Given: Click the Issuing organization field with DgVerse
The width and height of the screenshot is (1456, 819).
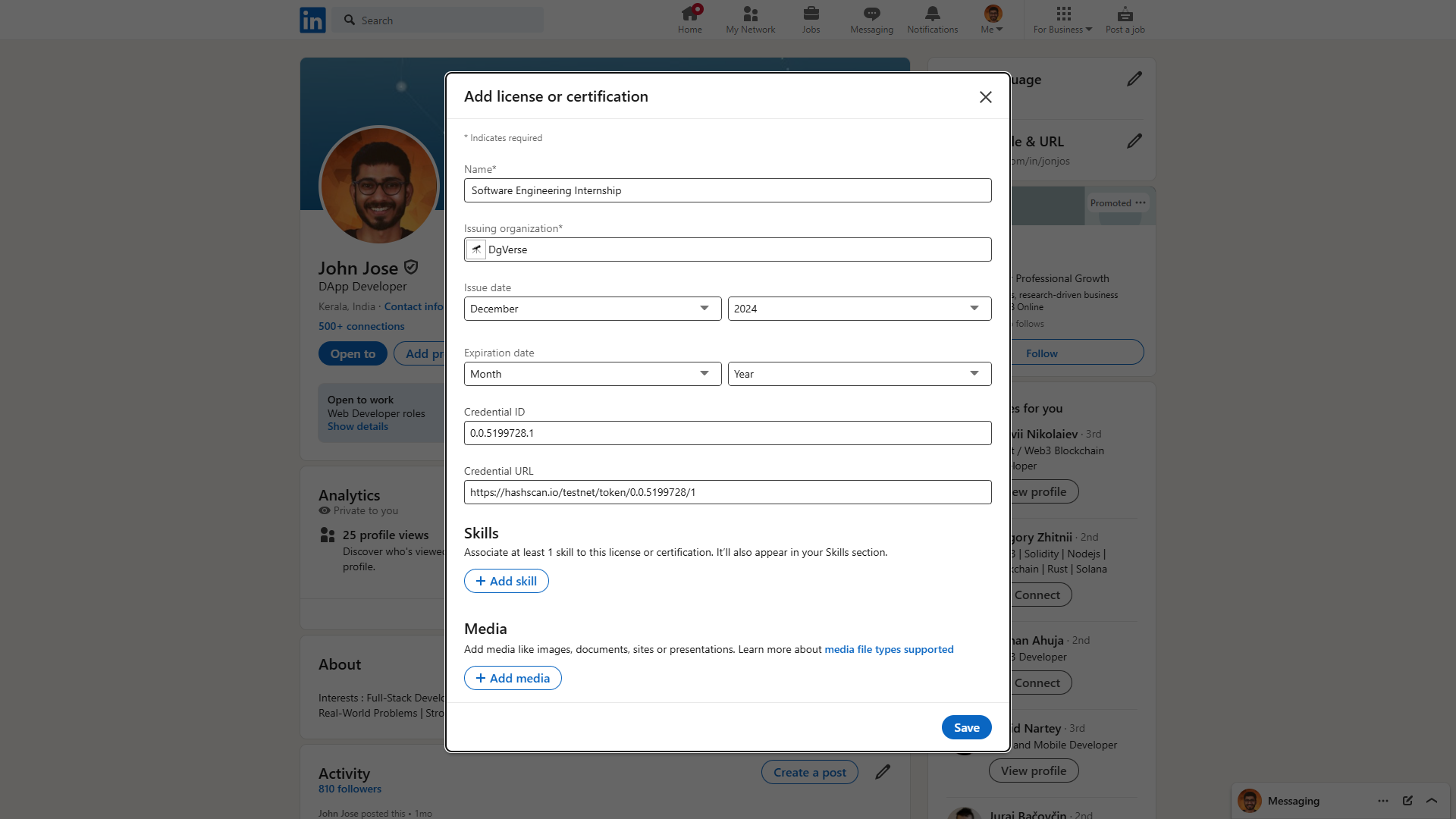Looking at the screenshot, I should 727,249.
